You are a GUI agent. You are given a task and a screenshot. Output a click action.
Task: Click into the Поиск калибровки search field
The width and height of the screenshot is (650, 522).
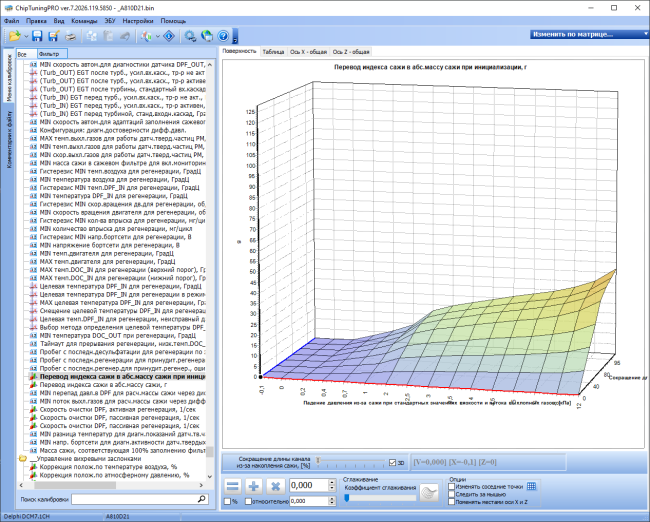134,499
